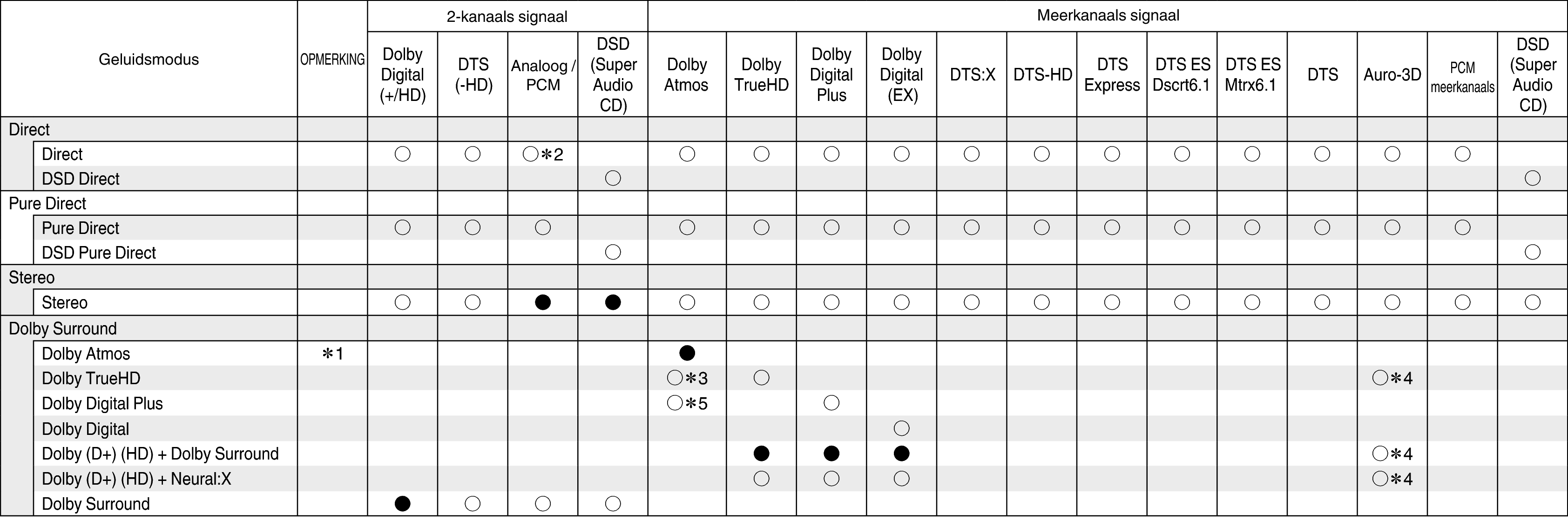Click the rightmost circle in the DSD Pure Direct row

[1532, 252]
